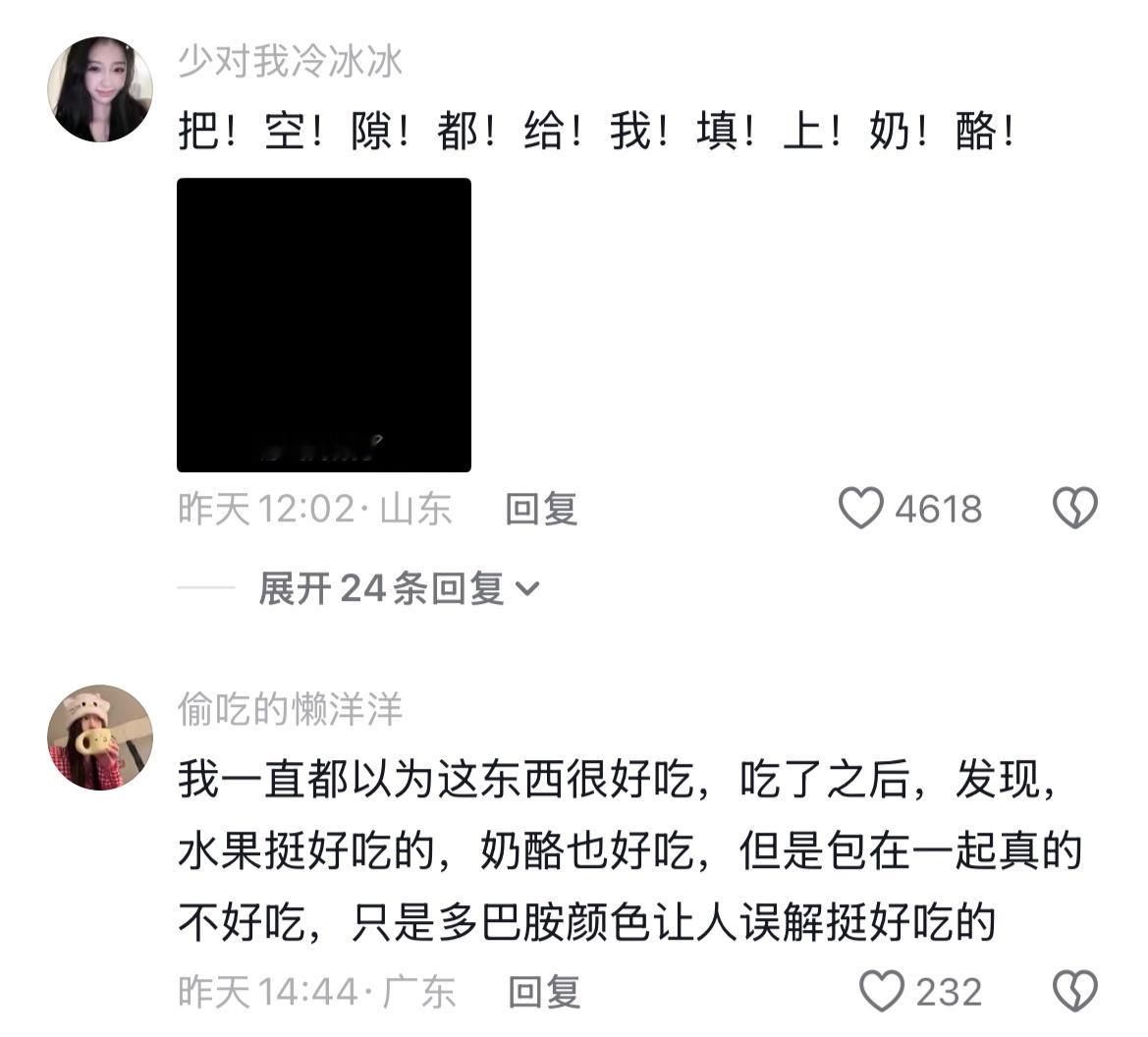
Task: Open the username 偷吃的懒洋洋
Action: (x=290, y=709)
